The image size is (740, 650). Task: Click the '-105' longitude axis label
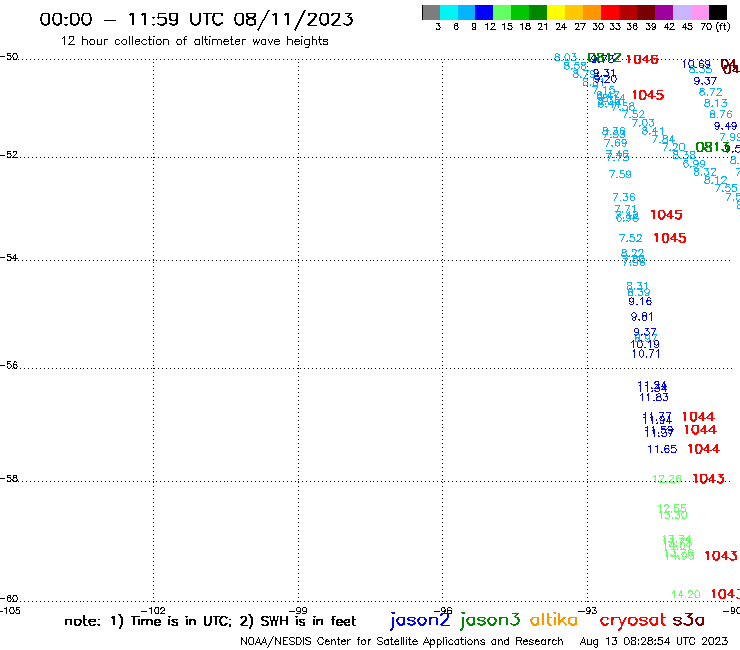pyautogui.click(x=10, y=611)
